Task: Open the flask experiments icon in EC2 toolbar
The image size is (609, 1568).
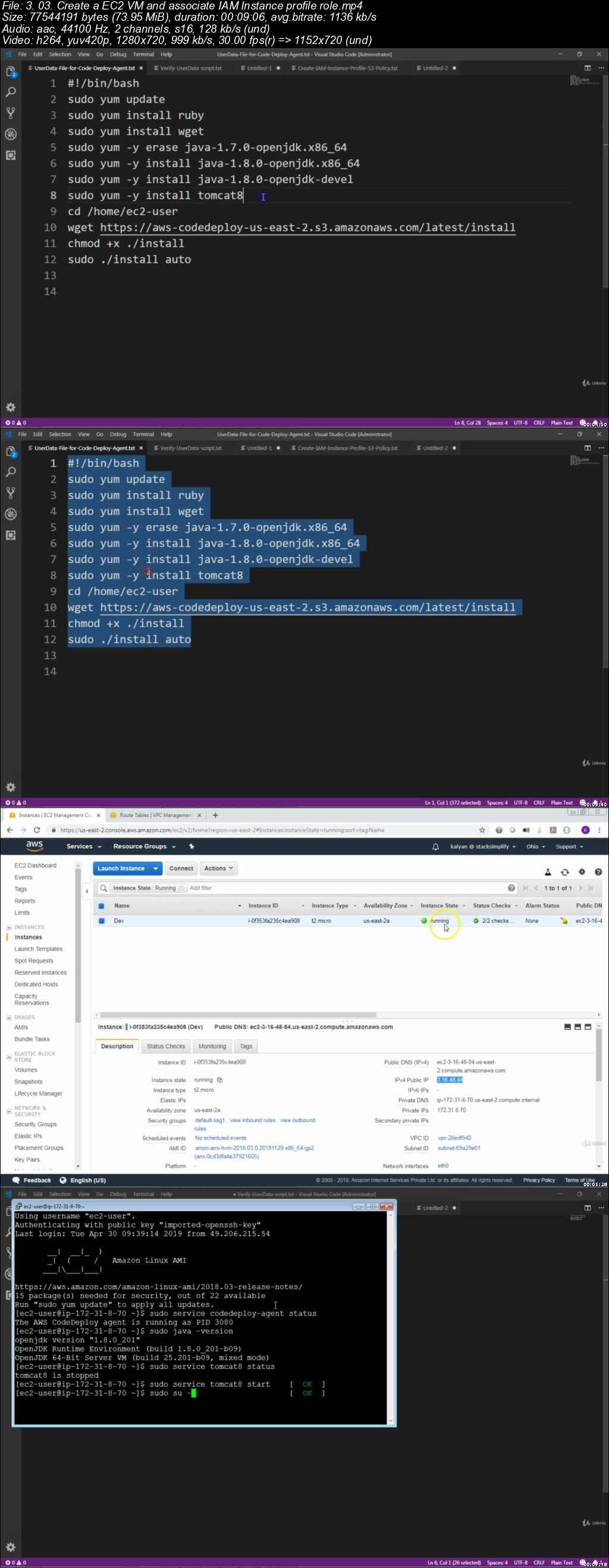Action: click(548, 872)
